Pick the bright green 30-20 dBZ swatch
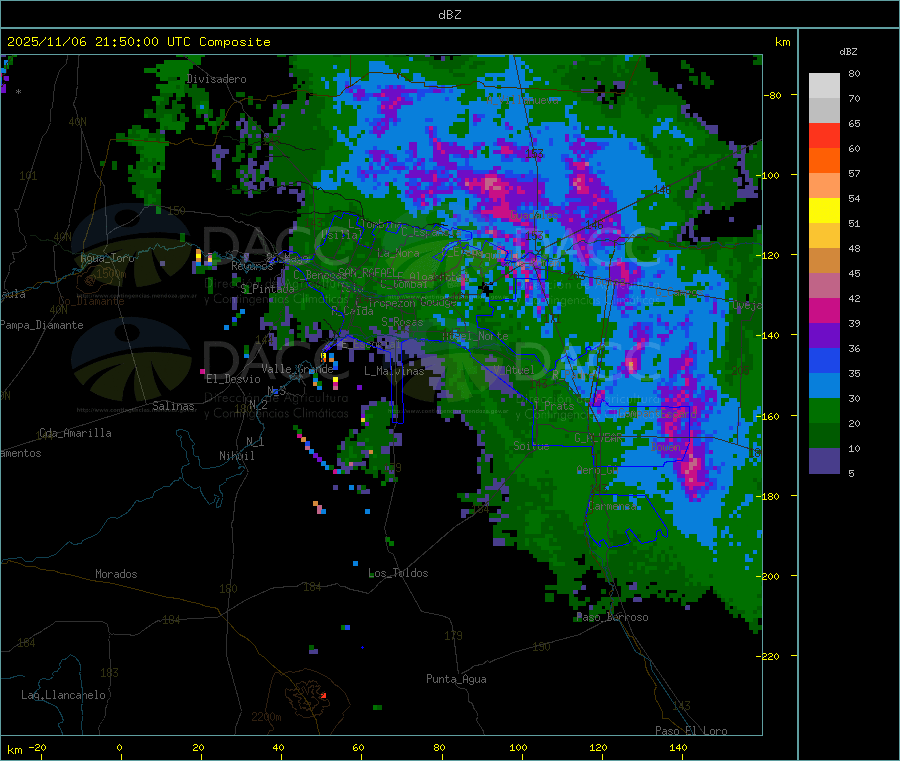The height and width of the screenshot is (761, 900). point(824,411)
